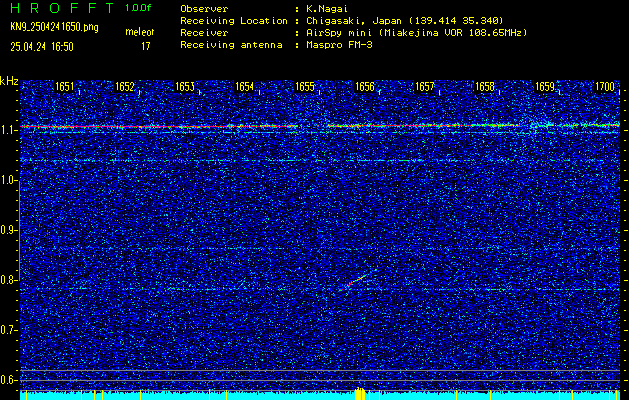
Task: Click the HROFFT title text
Action: click(63, 8)
